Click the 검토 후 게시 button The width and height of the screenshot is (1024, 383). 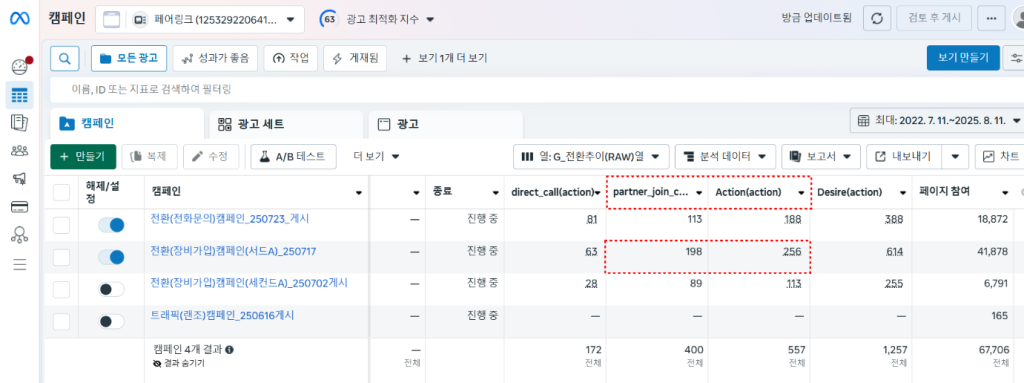(935, 18)
